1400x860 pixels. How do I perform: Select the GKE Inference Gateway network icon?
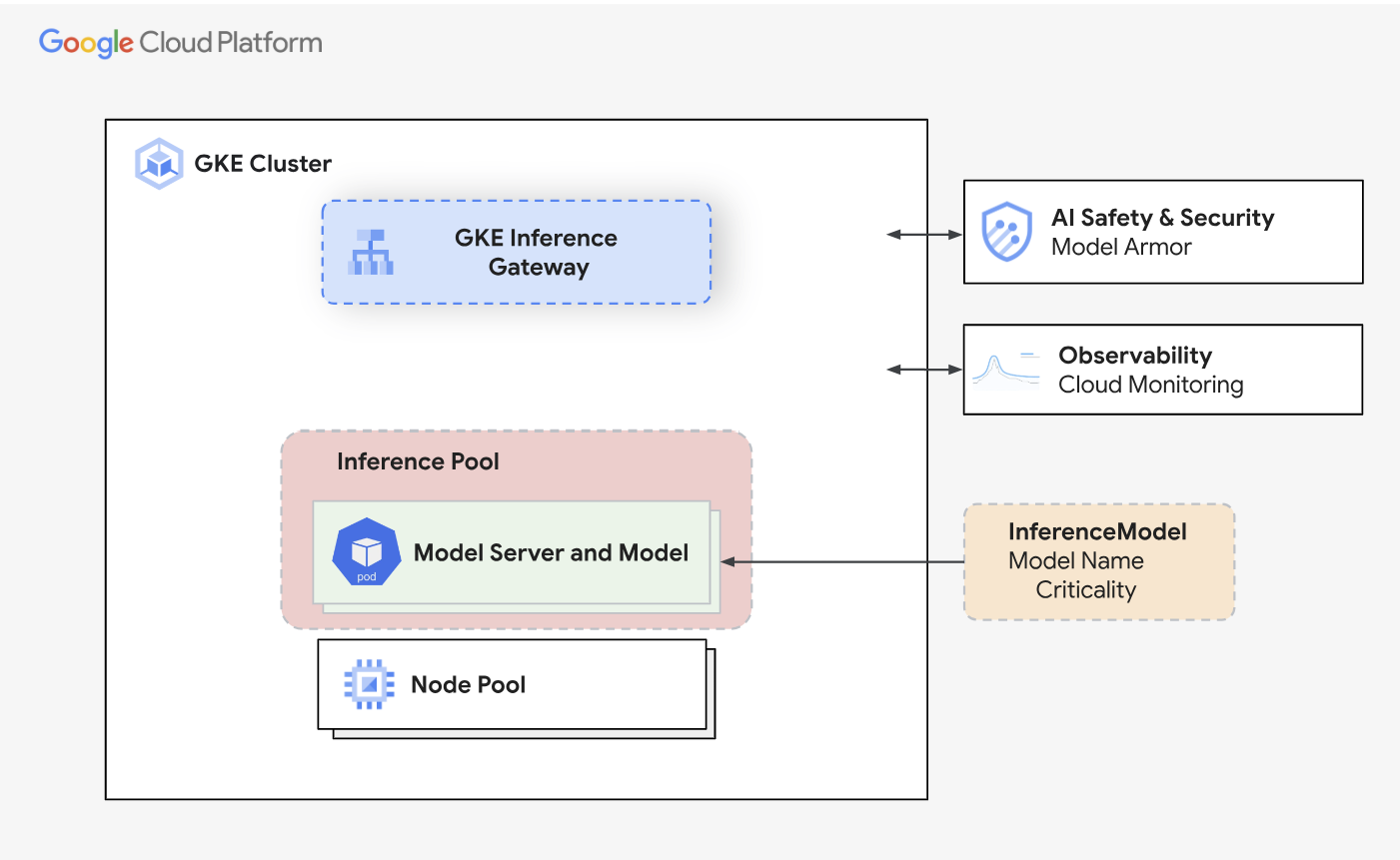[x=371, y=253]
